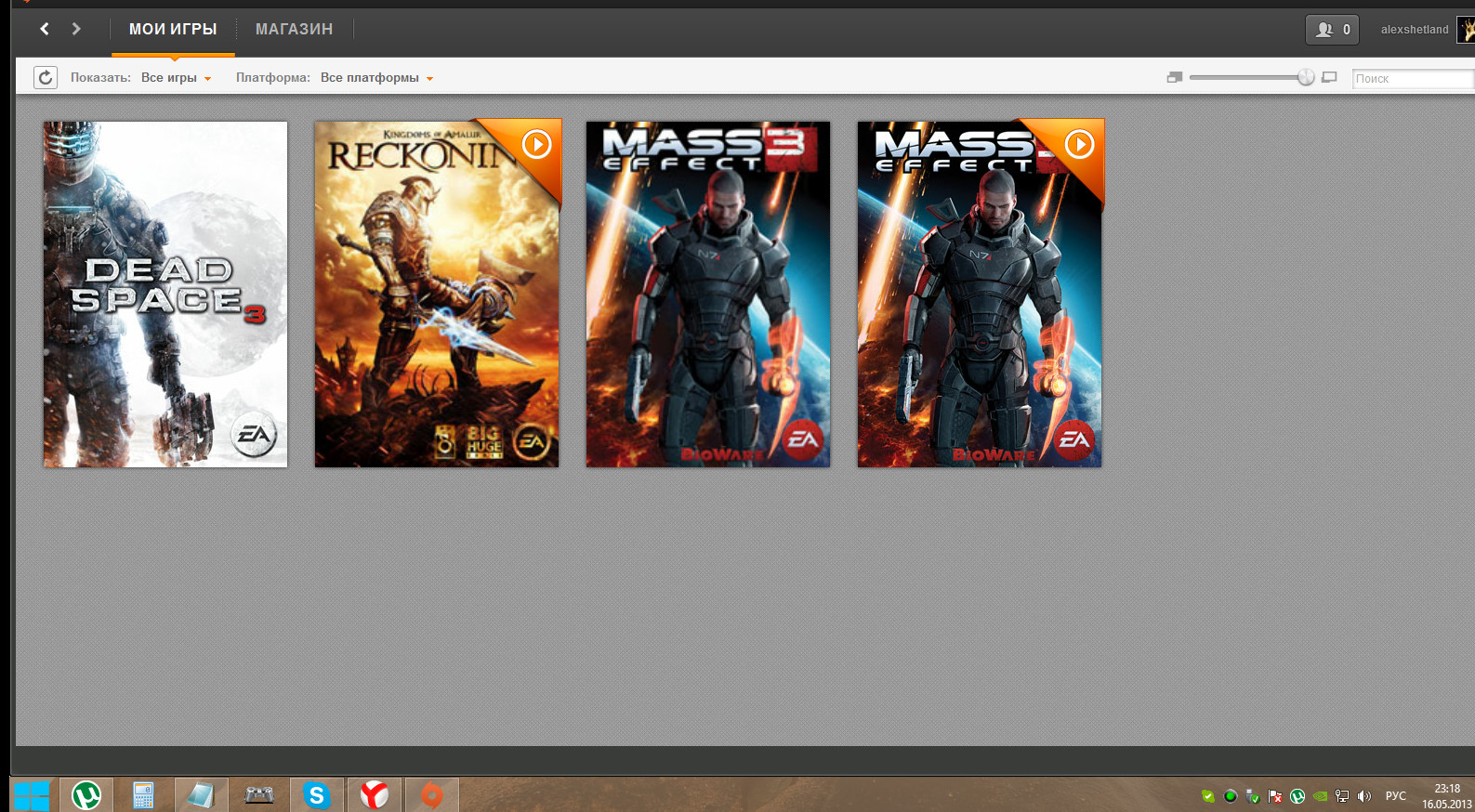1475x812 pixels.
Task: Open the friends list button showing 0
Action: tap(1332, 30)
